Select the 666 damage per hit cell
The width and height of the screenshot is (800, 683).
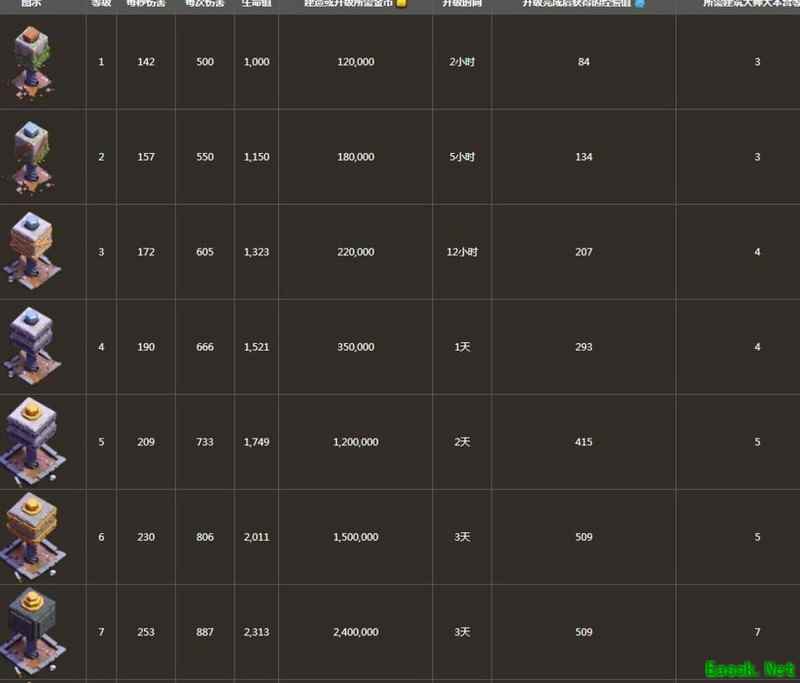click(x=205, y=347)
